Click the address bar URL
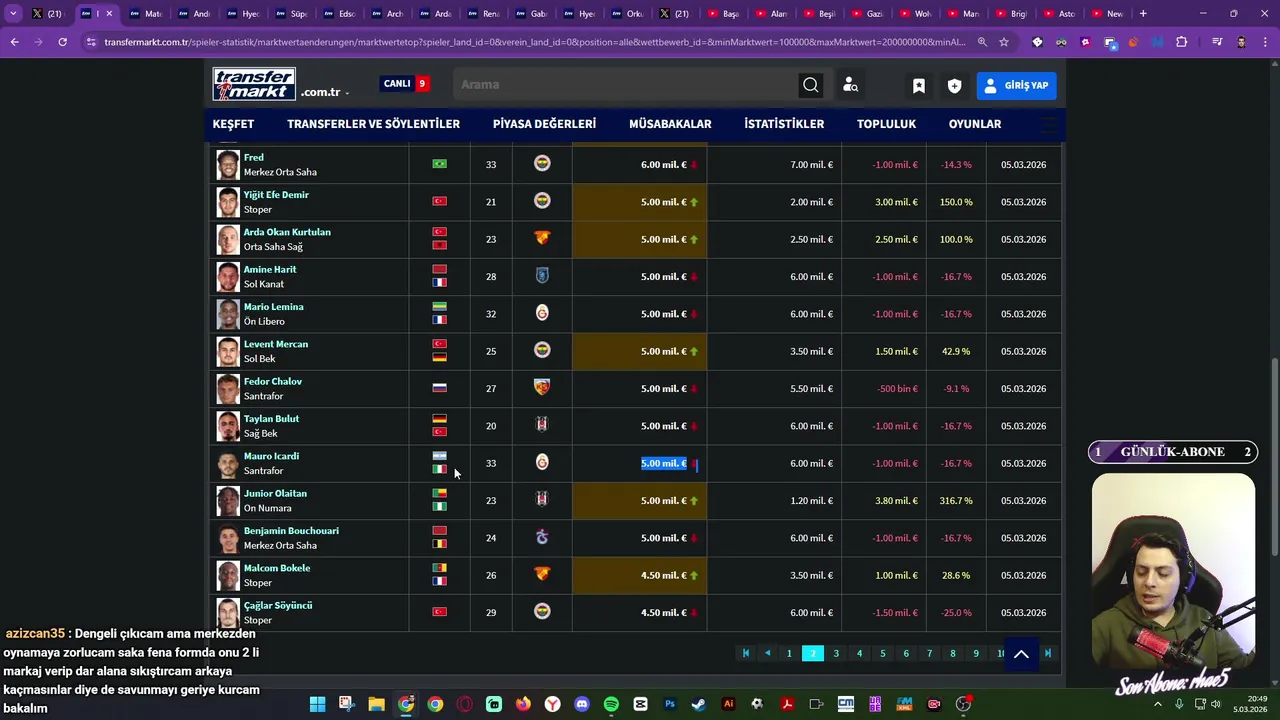1280x720 pixels. point(535,42)
